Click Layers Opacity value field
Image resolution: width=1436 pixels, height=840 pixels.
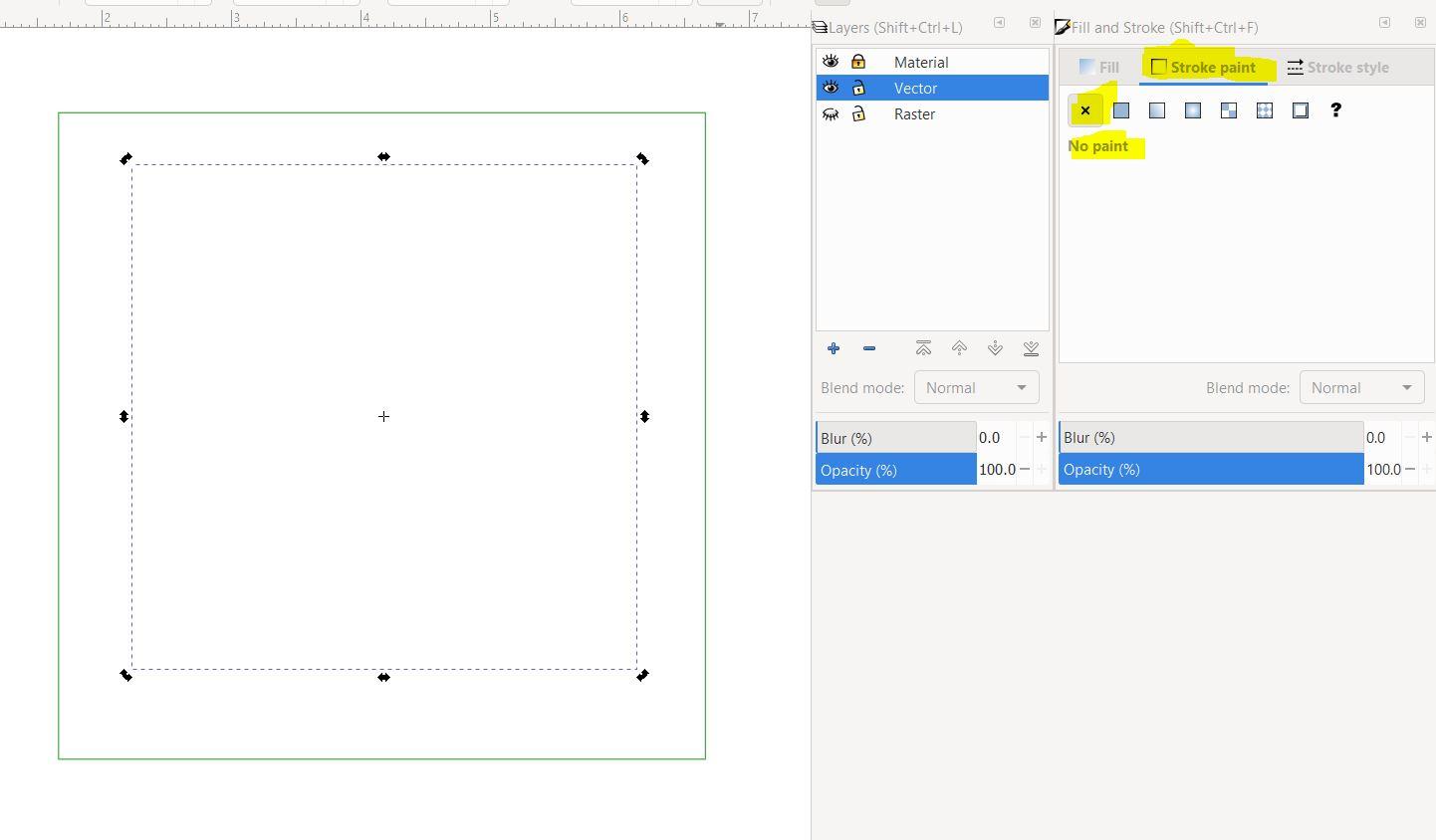[997, 470]
